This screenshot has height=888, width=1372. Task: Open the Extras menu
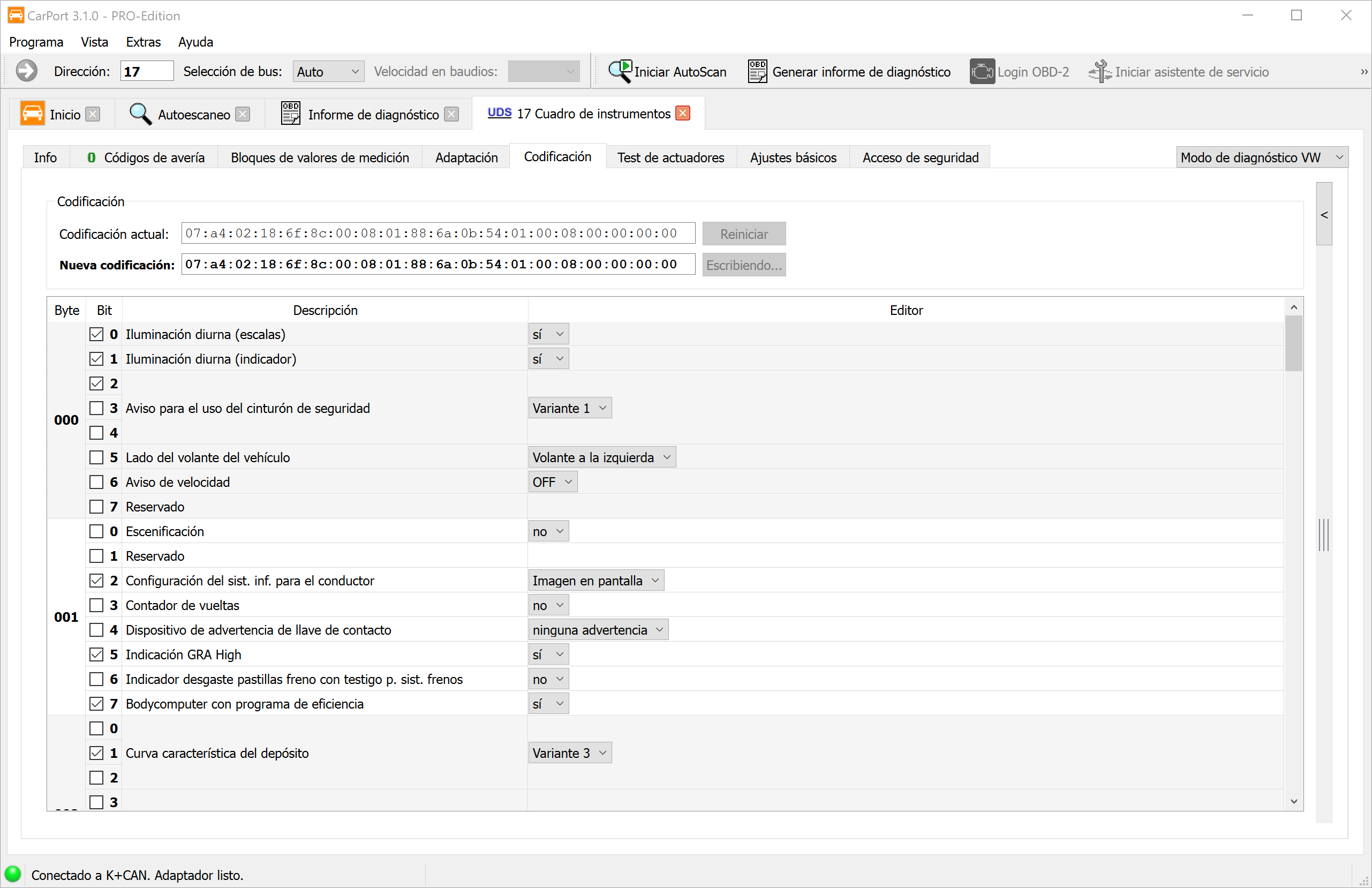[x=143, y=42]
